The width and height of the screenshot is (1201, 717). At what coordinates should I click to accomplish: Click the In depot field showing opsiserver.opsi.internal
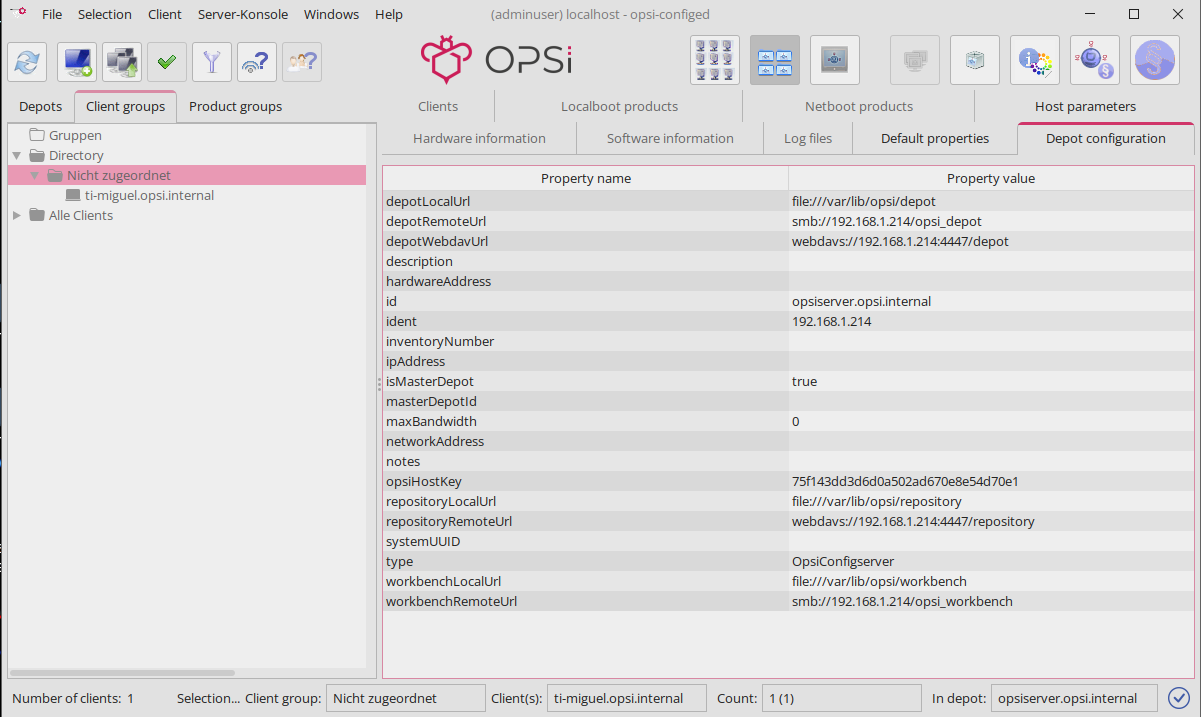point(1074,698)
